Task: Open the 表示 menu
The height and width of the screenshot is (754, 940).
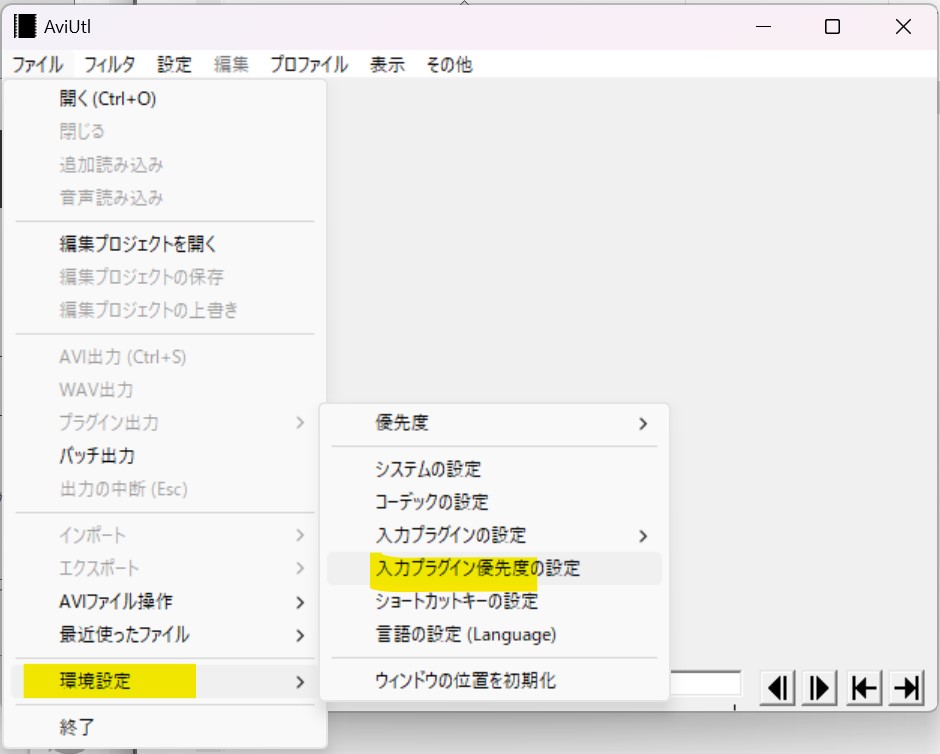Action: coord(387,64)
